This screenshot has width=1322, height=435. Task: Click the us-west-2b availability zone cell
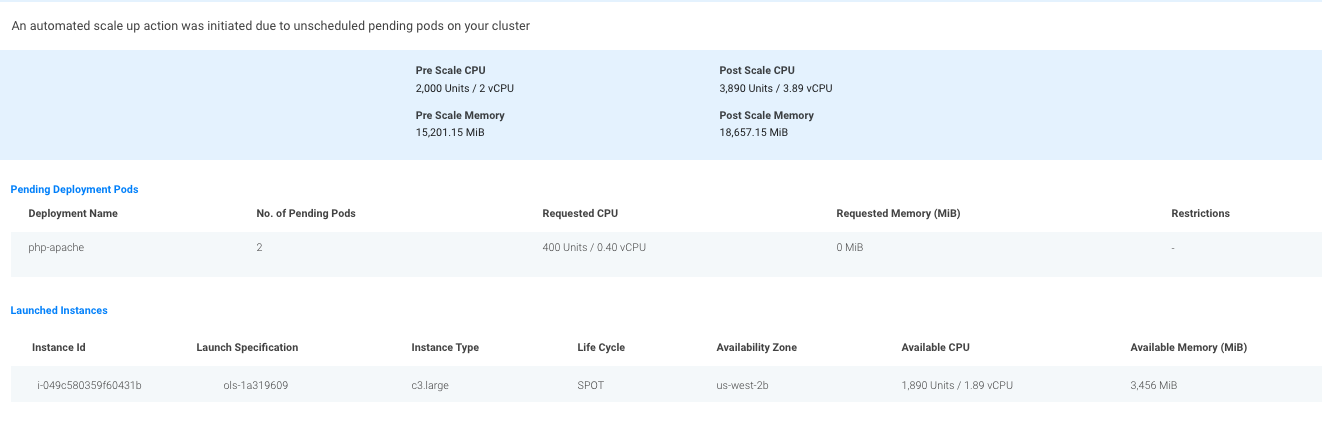pyautogui.click(x=743, y=385)
